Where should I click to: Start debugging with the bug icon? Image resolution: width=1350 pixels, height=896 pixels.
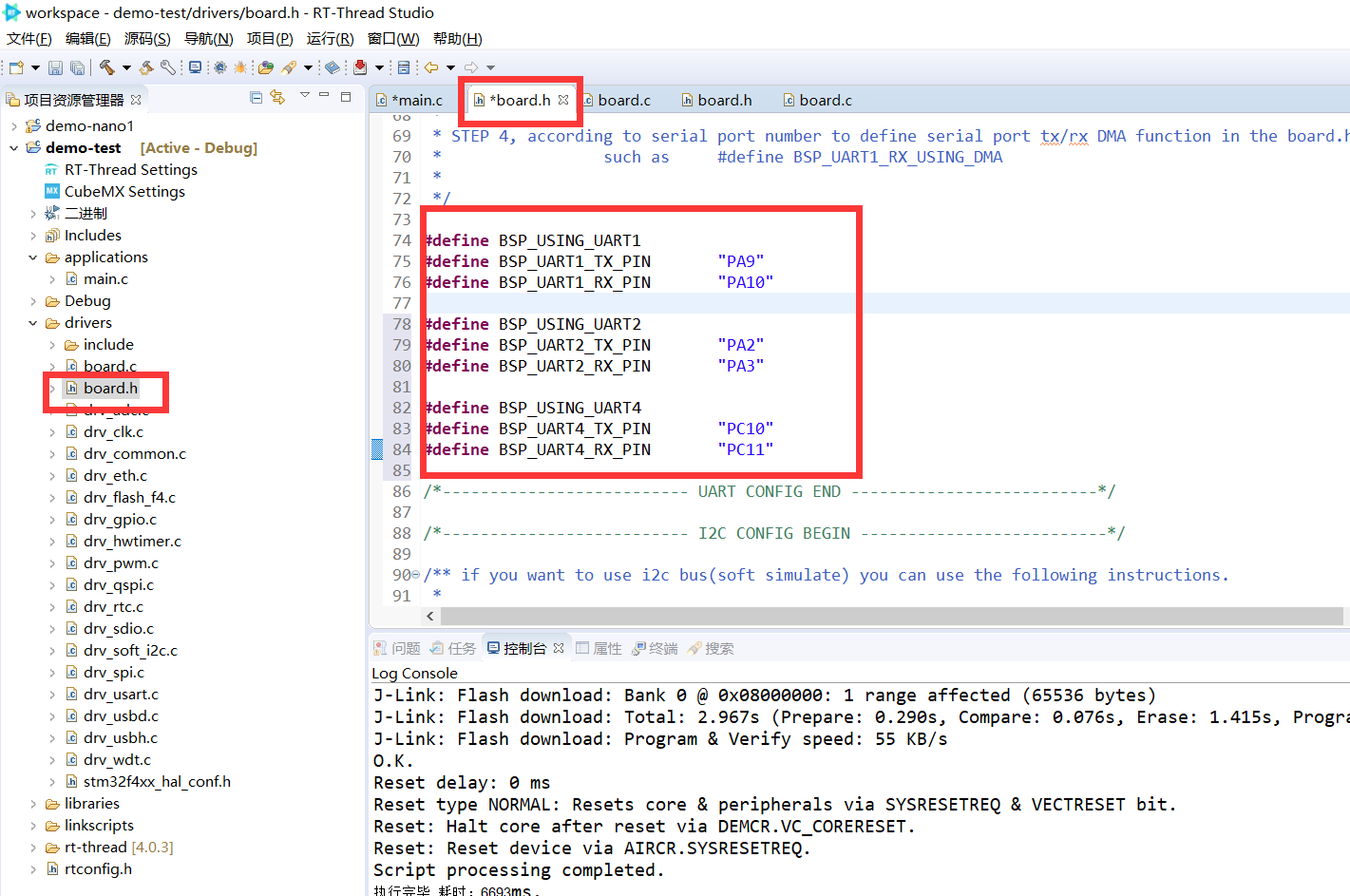tap(240, 67)
